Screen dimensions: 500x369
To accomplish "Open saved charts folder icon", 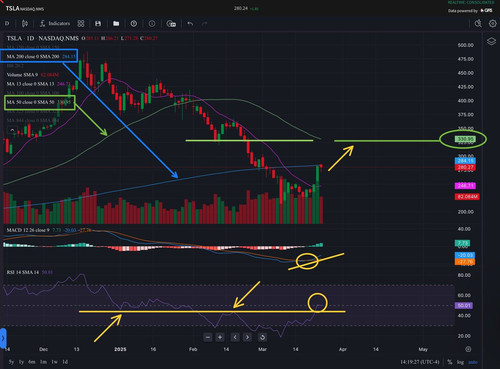I will [x=116, y=24].
